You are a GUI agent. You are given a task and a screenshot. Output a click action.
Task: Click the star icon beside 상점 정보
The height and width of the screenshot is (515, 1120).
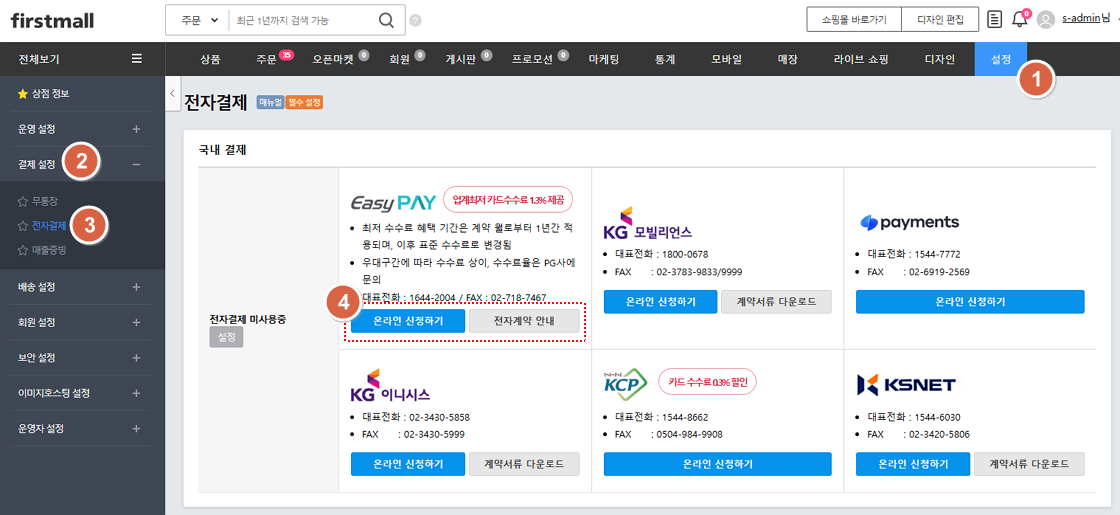click(22, 94)
